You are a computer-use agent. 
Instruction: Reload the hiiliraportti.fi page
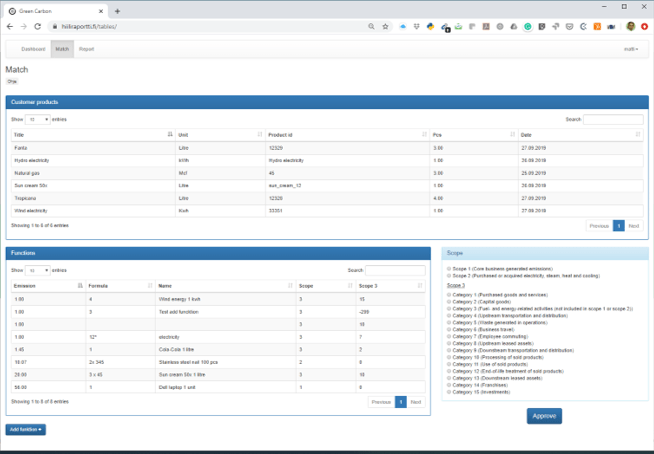pyautogui.click(x=38, y=26)
